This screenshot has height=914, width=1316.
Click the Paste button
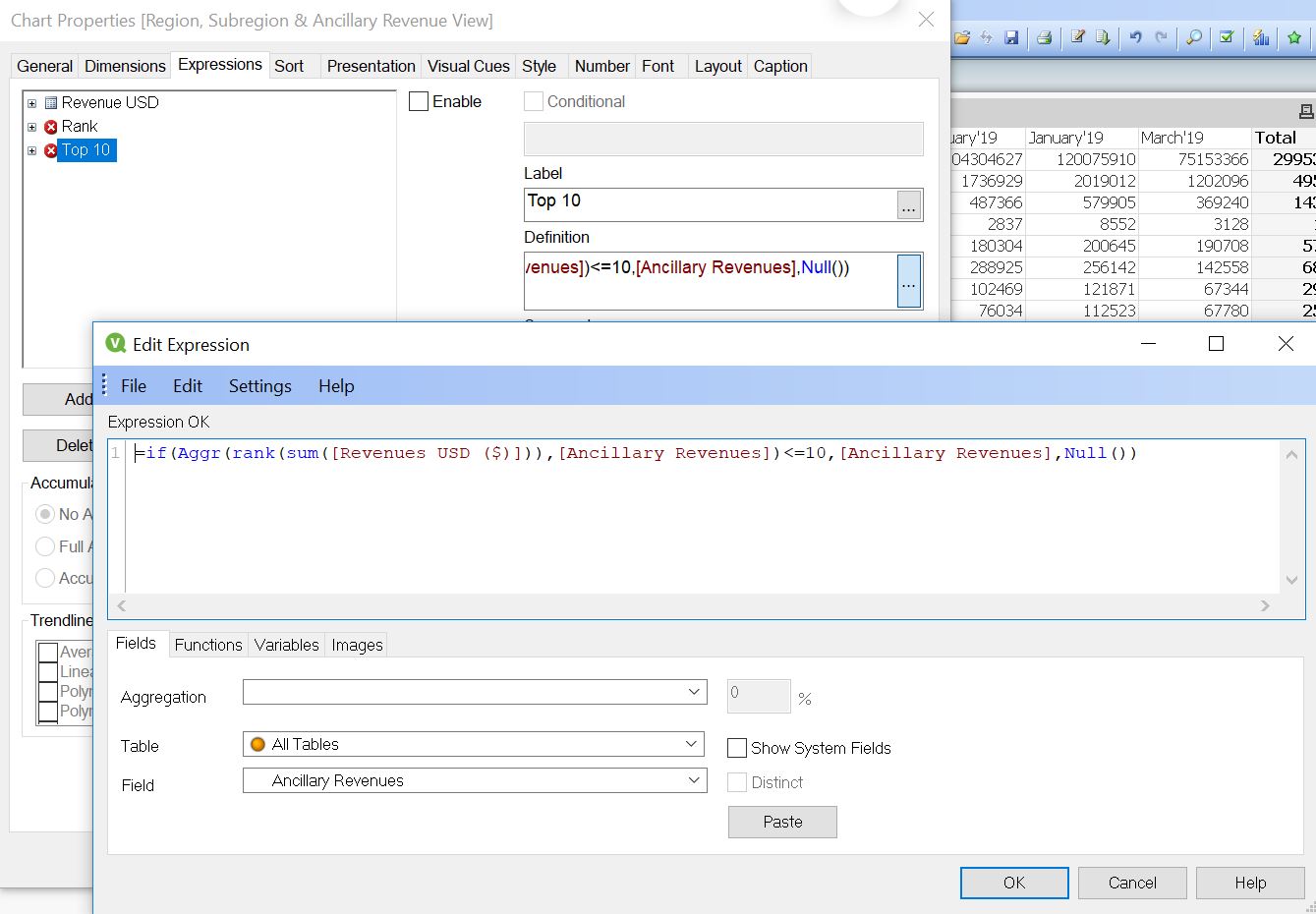[782, 822]
